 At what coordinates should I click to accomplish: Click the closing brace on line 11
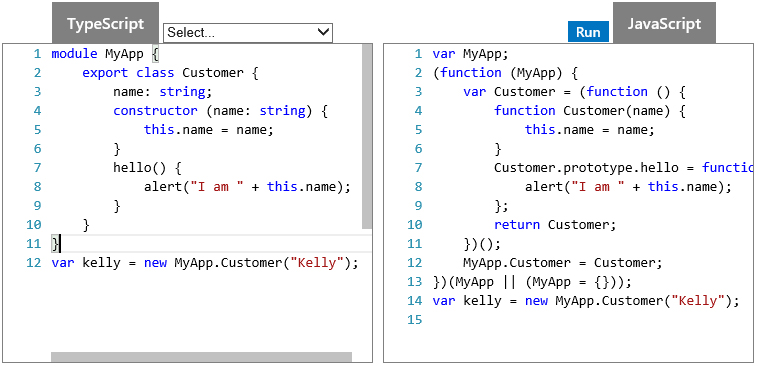tap(55, 244)
